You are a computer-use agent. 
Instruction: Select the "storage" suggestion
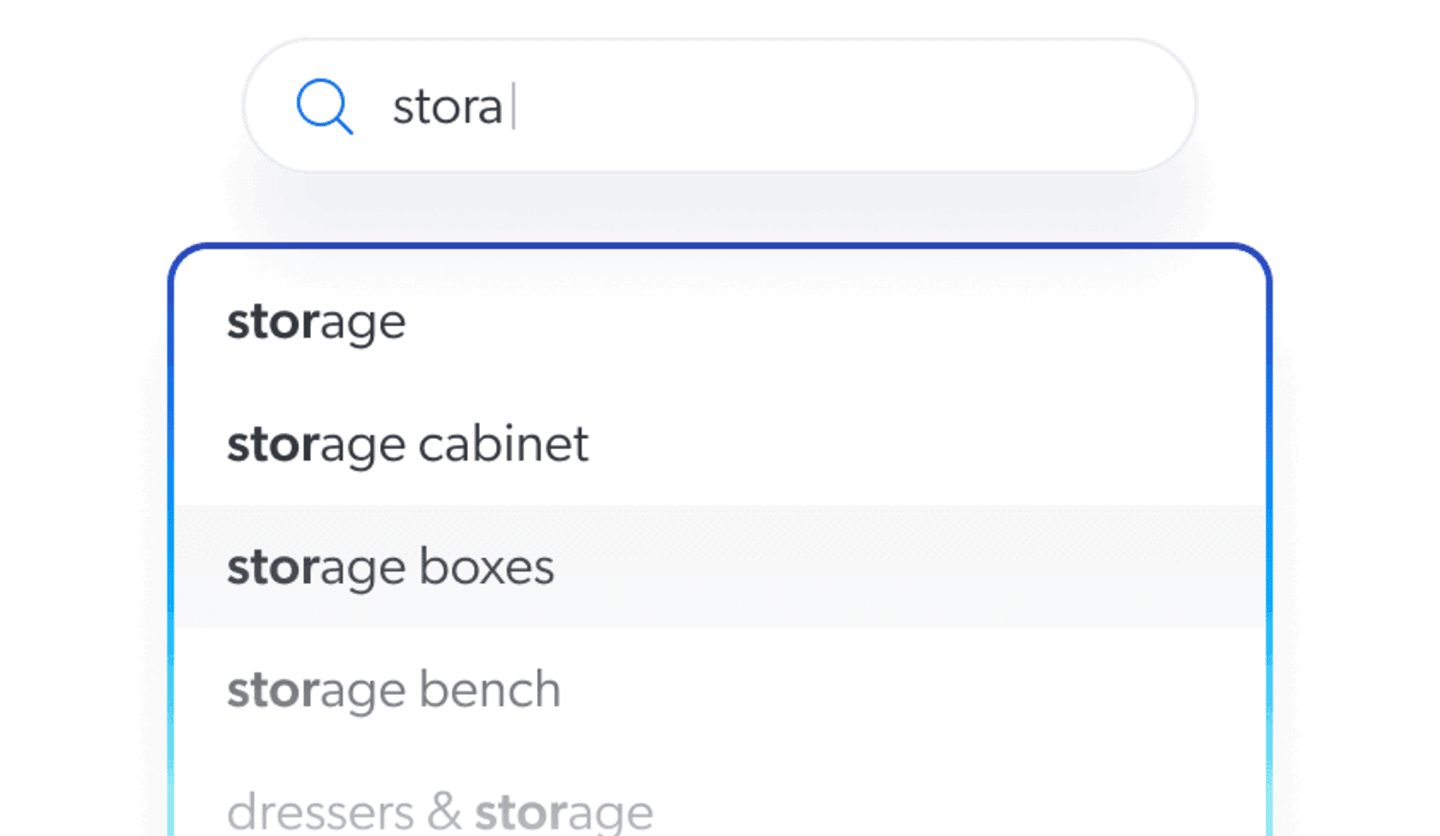[316, 322]
